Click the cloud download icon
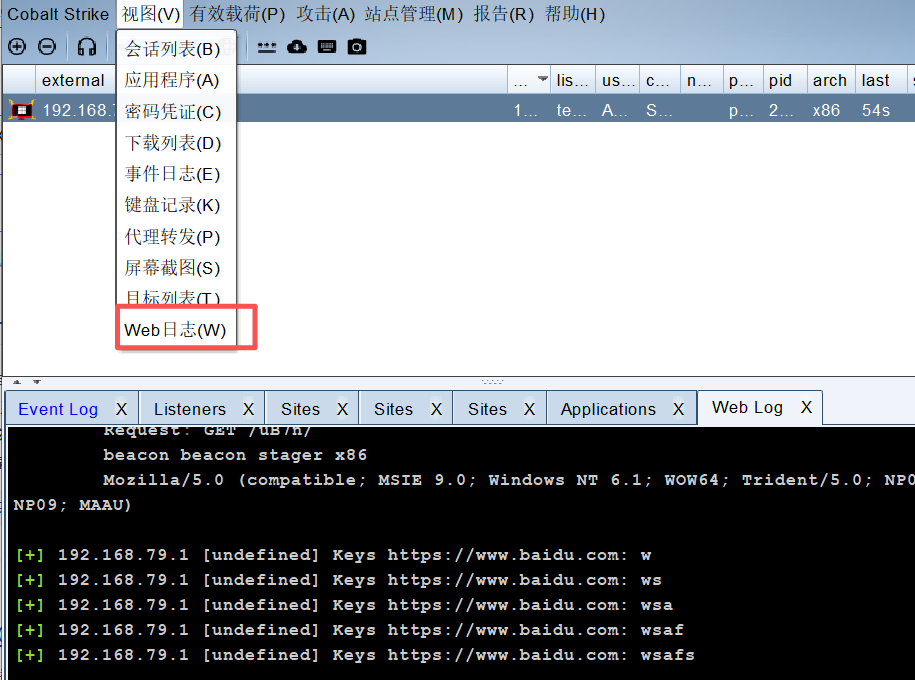 click(297, 47)
